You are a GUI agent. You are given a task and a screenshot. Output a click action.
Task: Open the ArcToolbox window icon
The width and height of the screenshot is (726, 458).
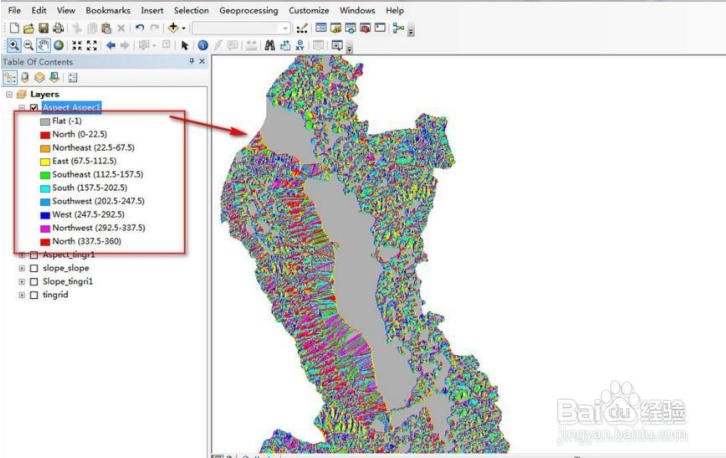(365, 28)
